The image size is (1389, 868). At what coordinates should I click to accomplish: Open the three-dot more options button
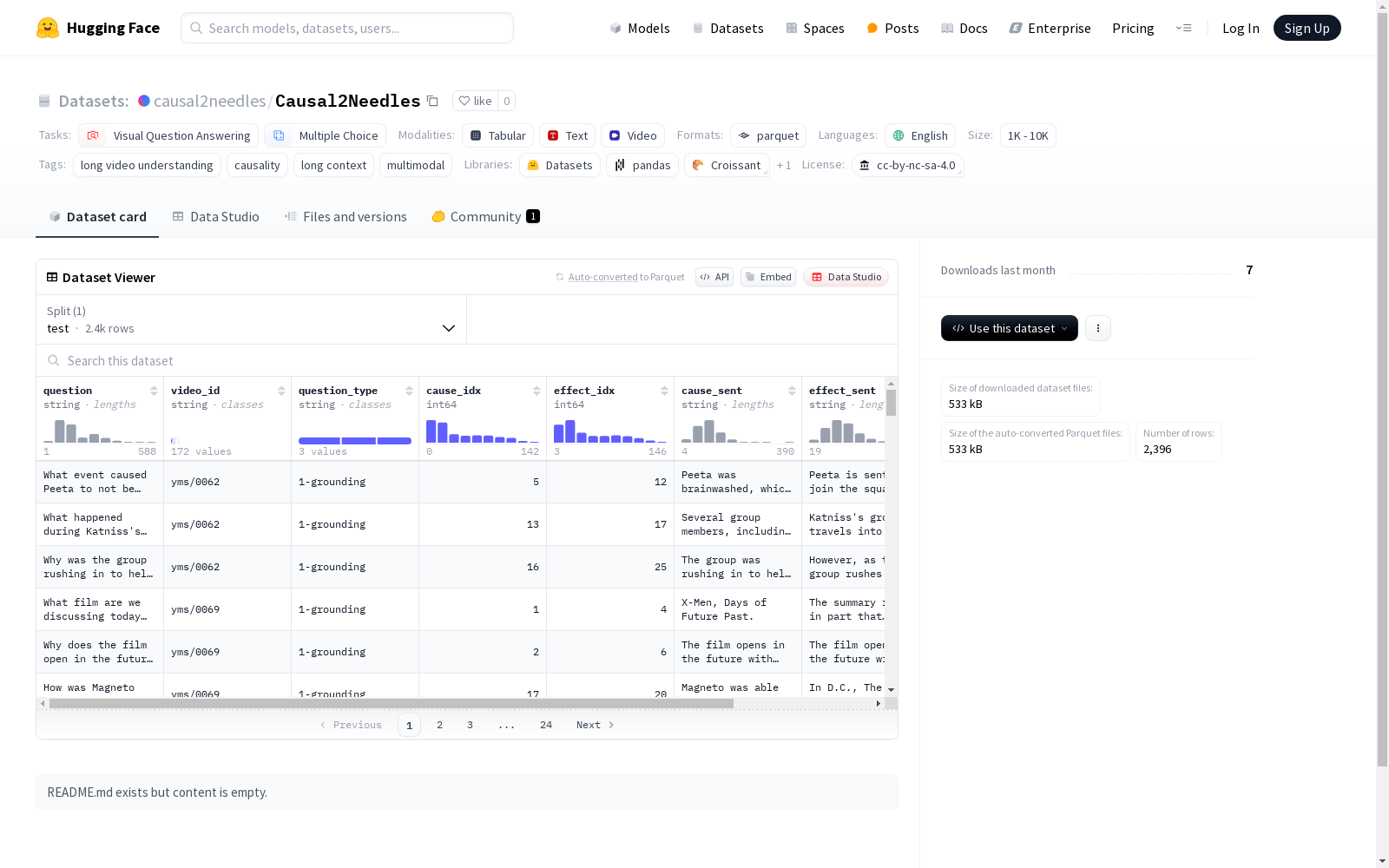(x=1098, y=328)
